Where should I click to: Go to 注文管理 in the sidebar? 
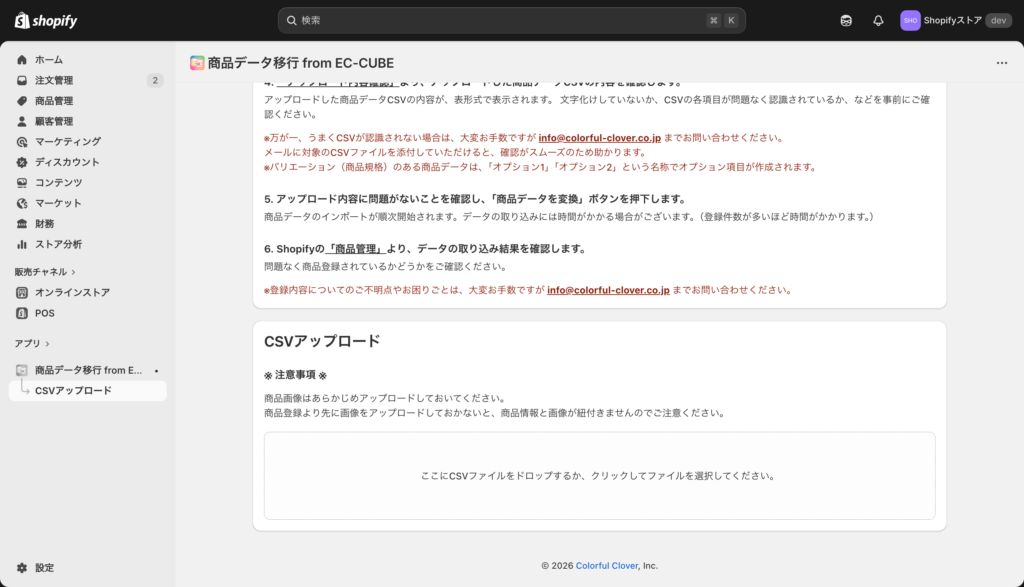[54, 80]
